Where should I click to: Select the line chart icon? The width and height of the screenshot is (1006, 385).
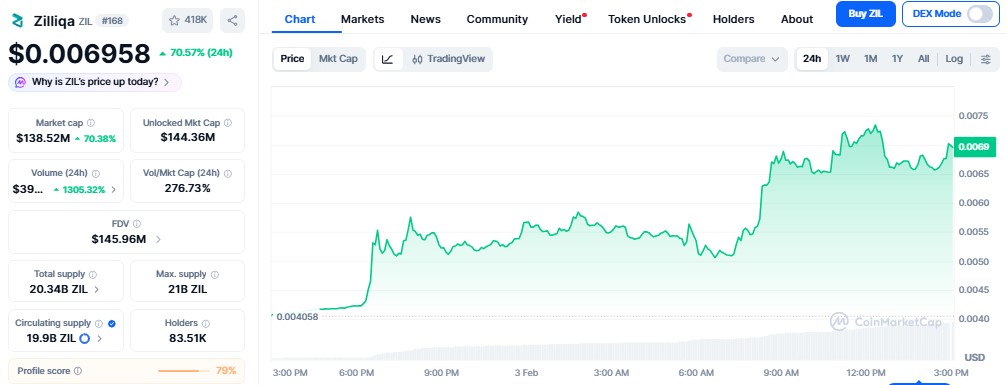[388, 59]
